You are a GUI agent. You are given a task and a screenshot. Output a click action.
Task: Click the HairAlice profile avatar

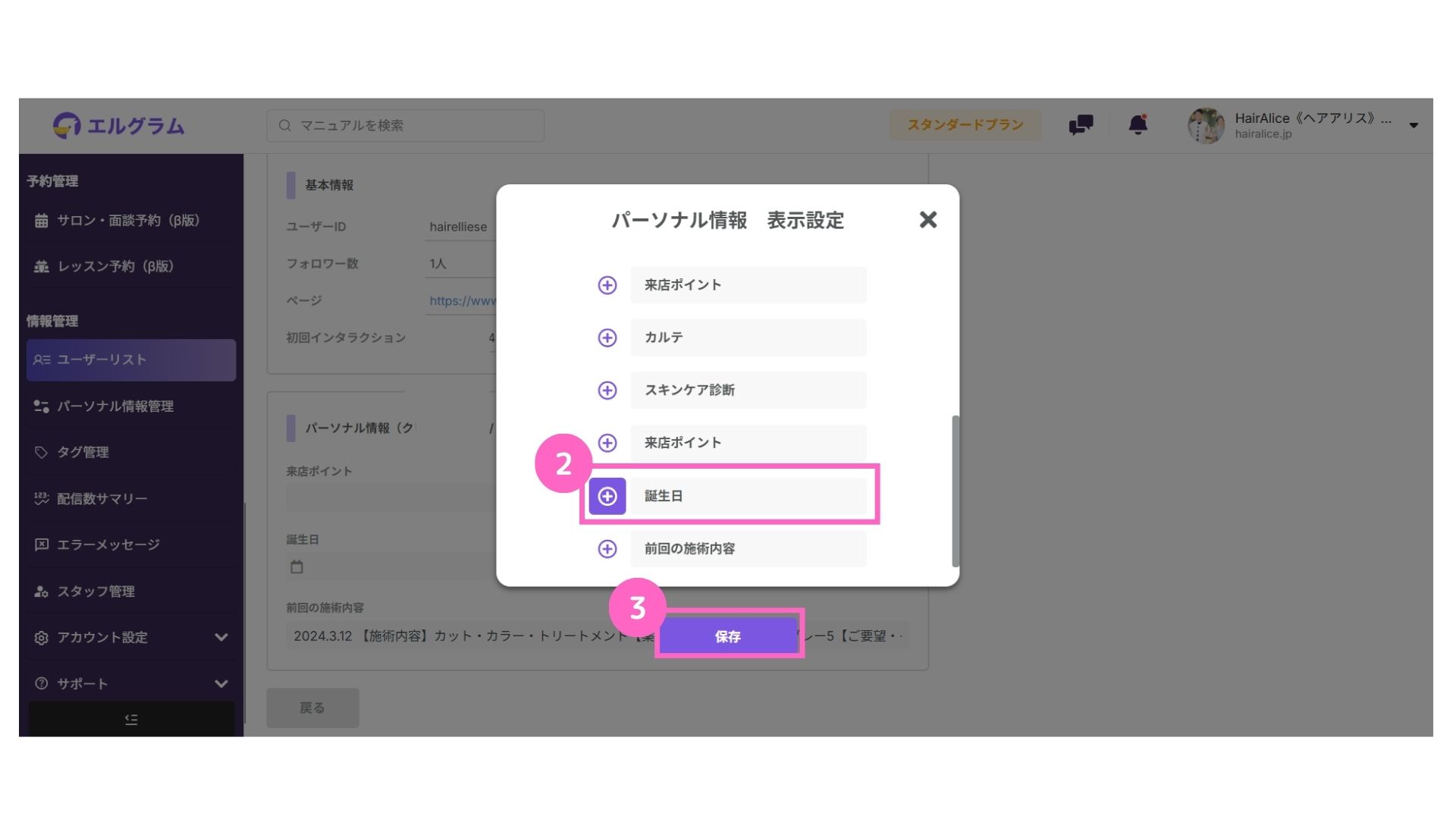(x=1206, y=125)
